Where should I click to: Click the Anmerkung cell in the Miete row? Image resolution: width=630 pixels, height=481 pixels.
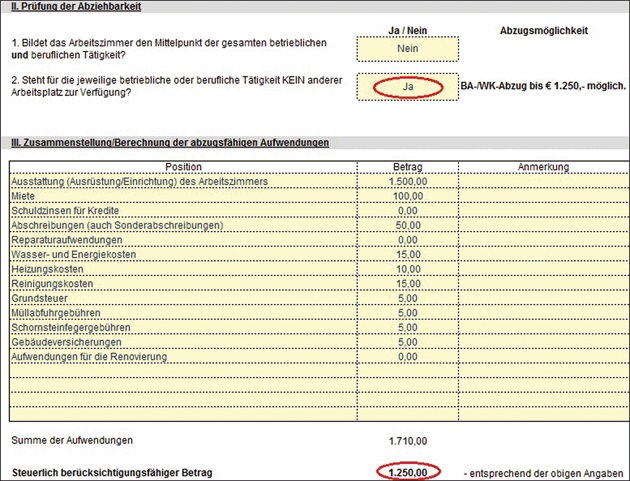(544, 196)
